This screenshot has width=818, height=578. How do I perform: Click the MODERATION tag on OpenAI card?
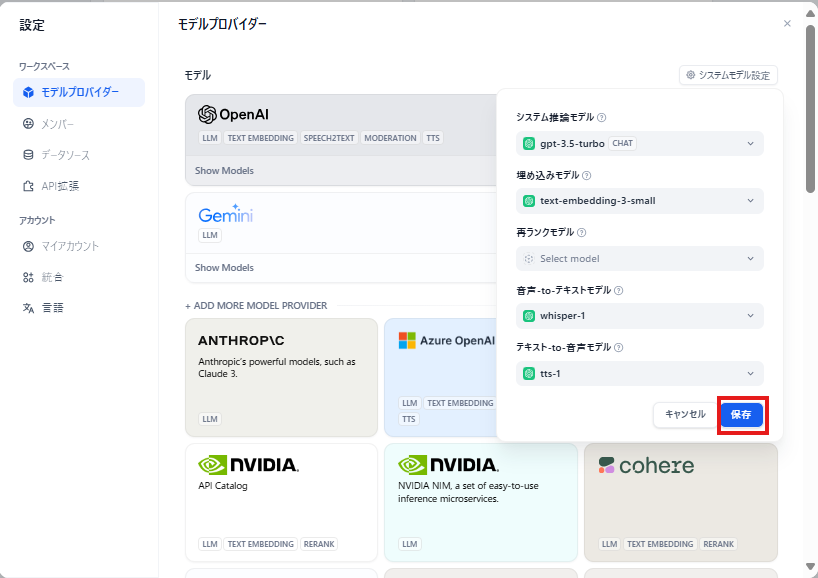click(x=390, y=138)
